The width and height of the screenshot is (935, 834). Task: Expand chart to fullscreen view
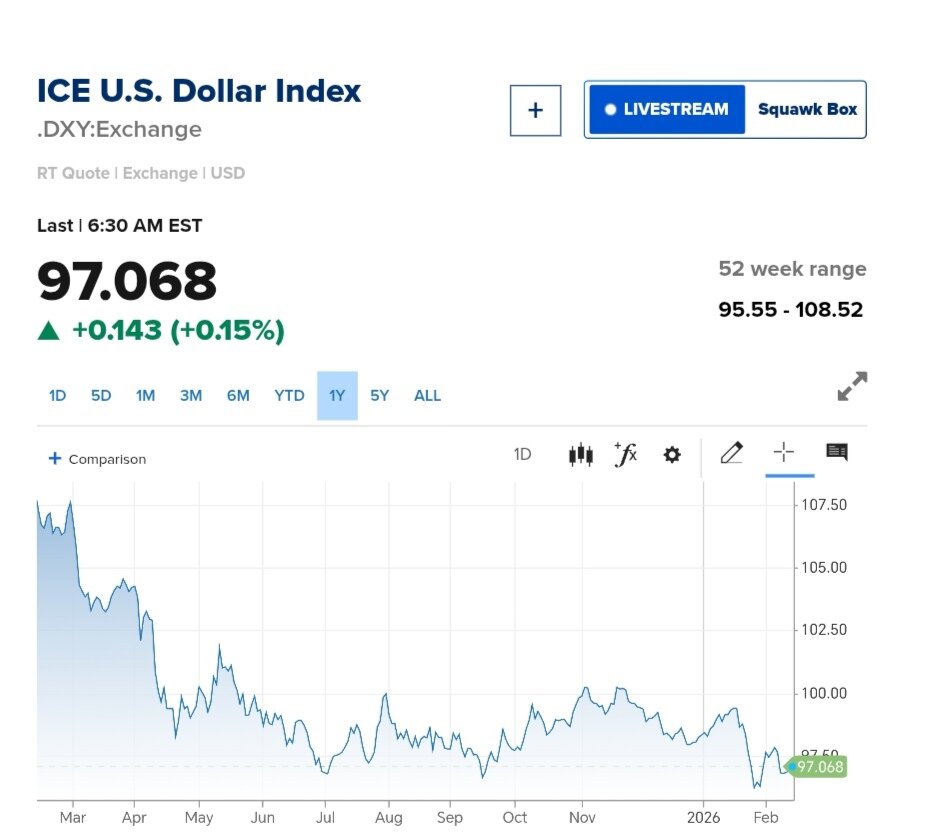(852, 387)
